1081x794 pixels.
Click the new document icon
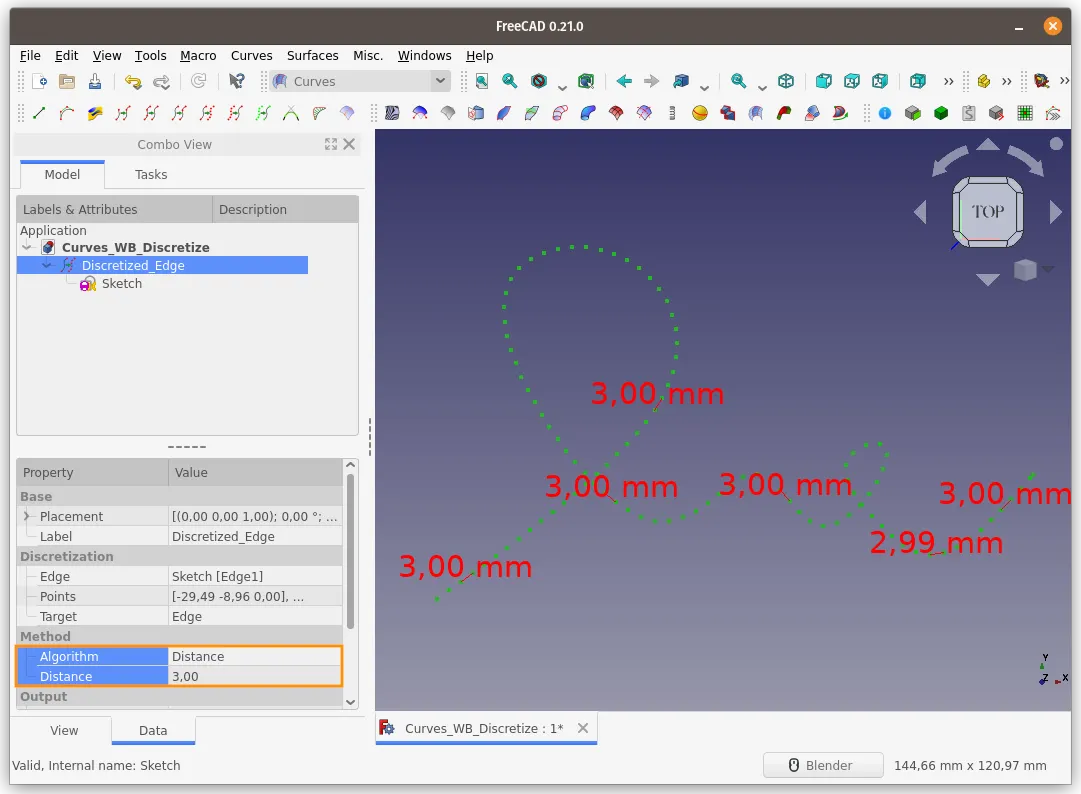pos(39,81)
